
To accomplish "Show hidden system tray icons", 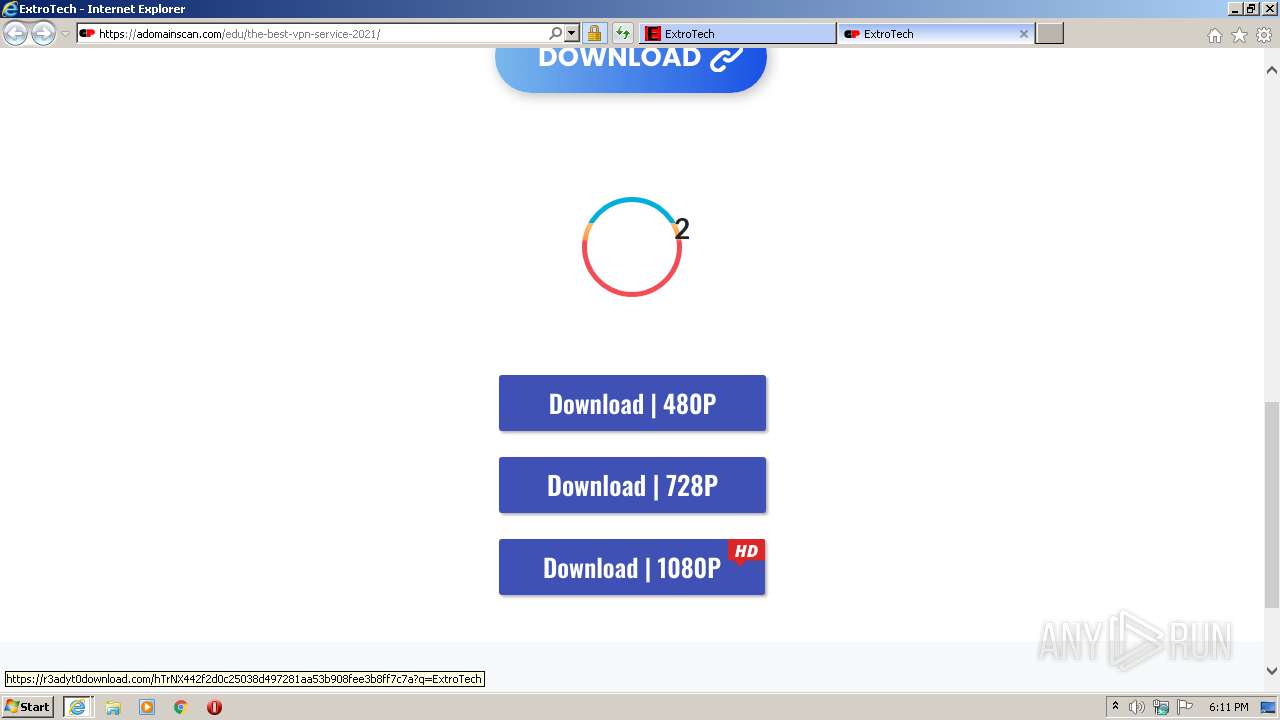I will pyautogui.click(x=1115, y=707).
